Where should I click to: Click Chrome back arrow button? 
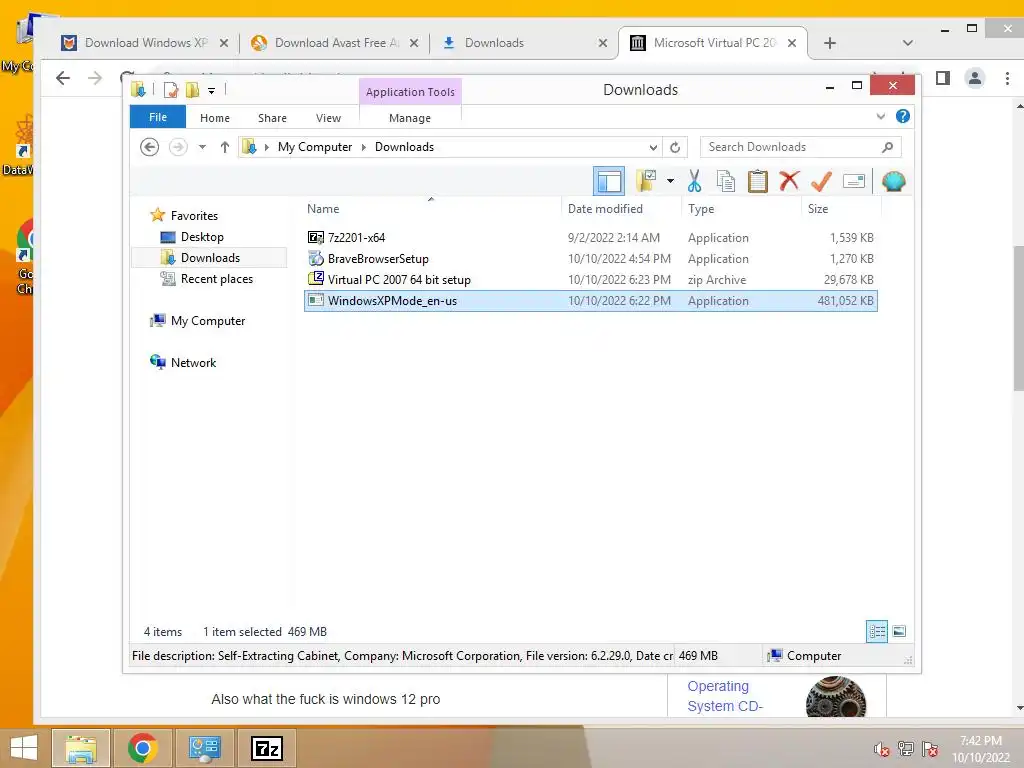[63, 78]
